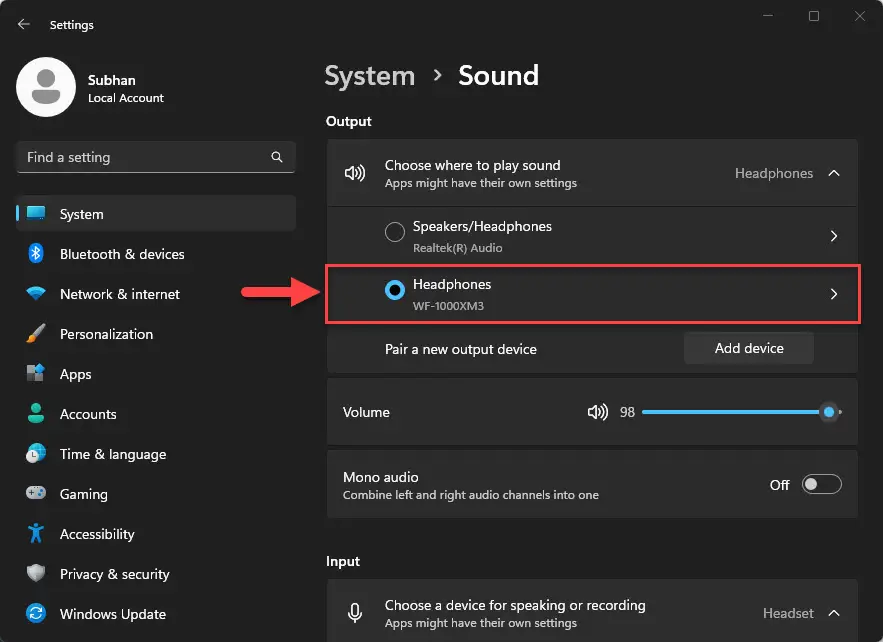Click the Bluetooth icon in sidebar
This screenshot has height=642, width=883.
pos(36,253)
